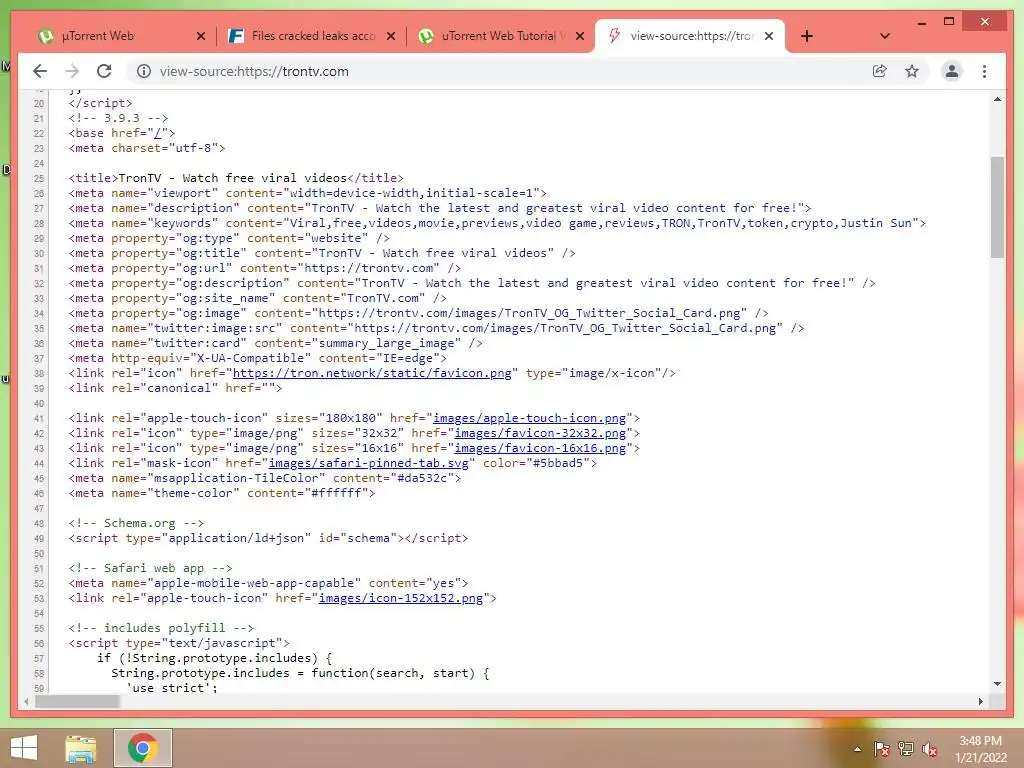Expand the tab search chevron
1024x768 pixels.
tap(885, 36)
